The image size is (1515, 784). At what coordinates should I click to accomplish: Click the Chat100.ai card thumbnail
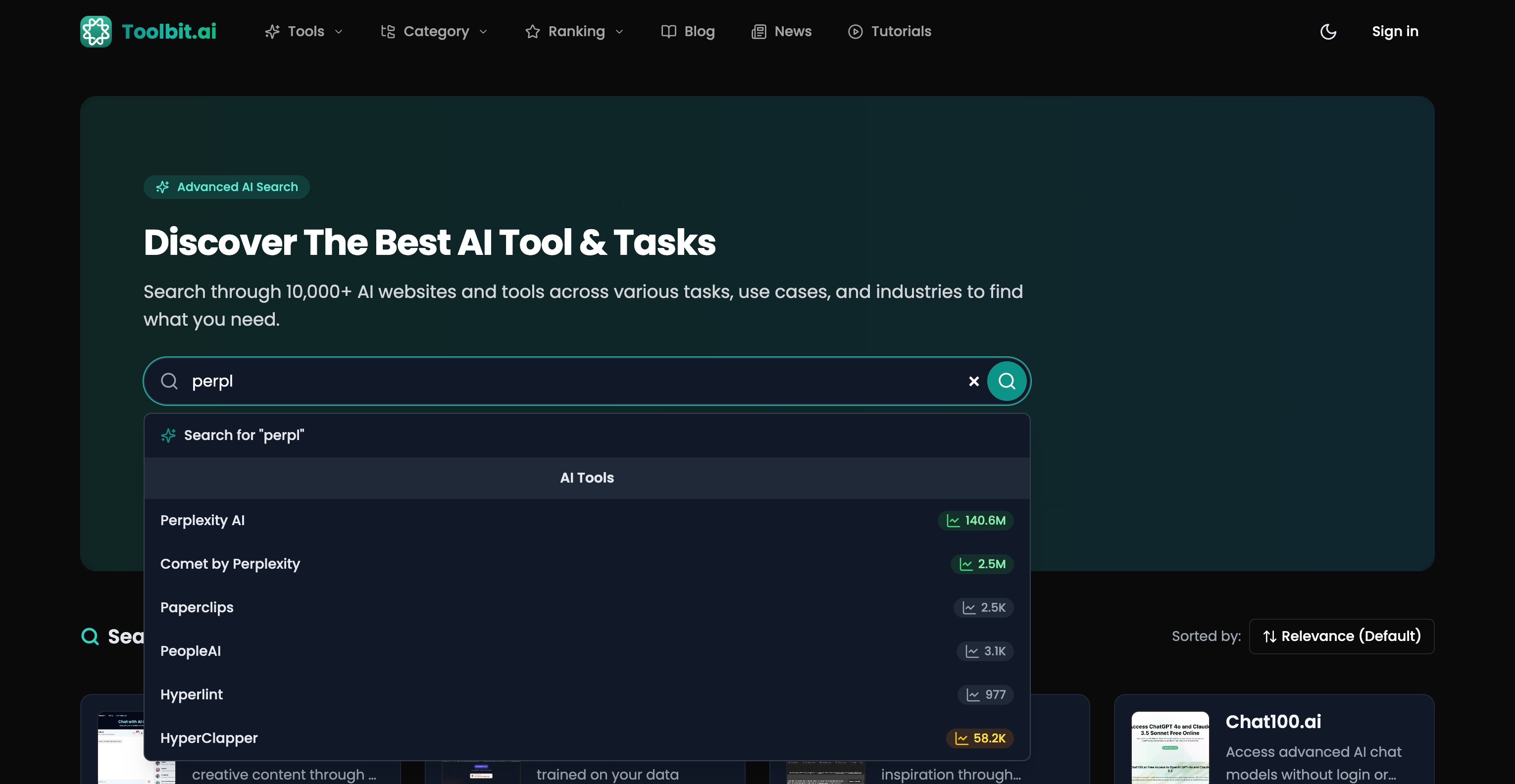[x=1170, y=747]
